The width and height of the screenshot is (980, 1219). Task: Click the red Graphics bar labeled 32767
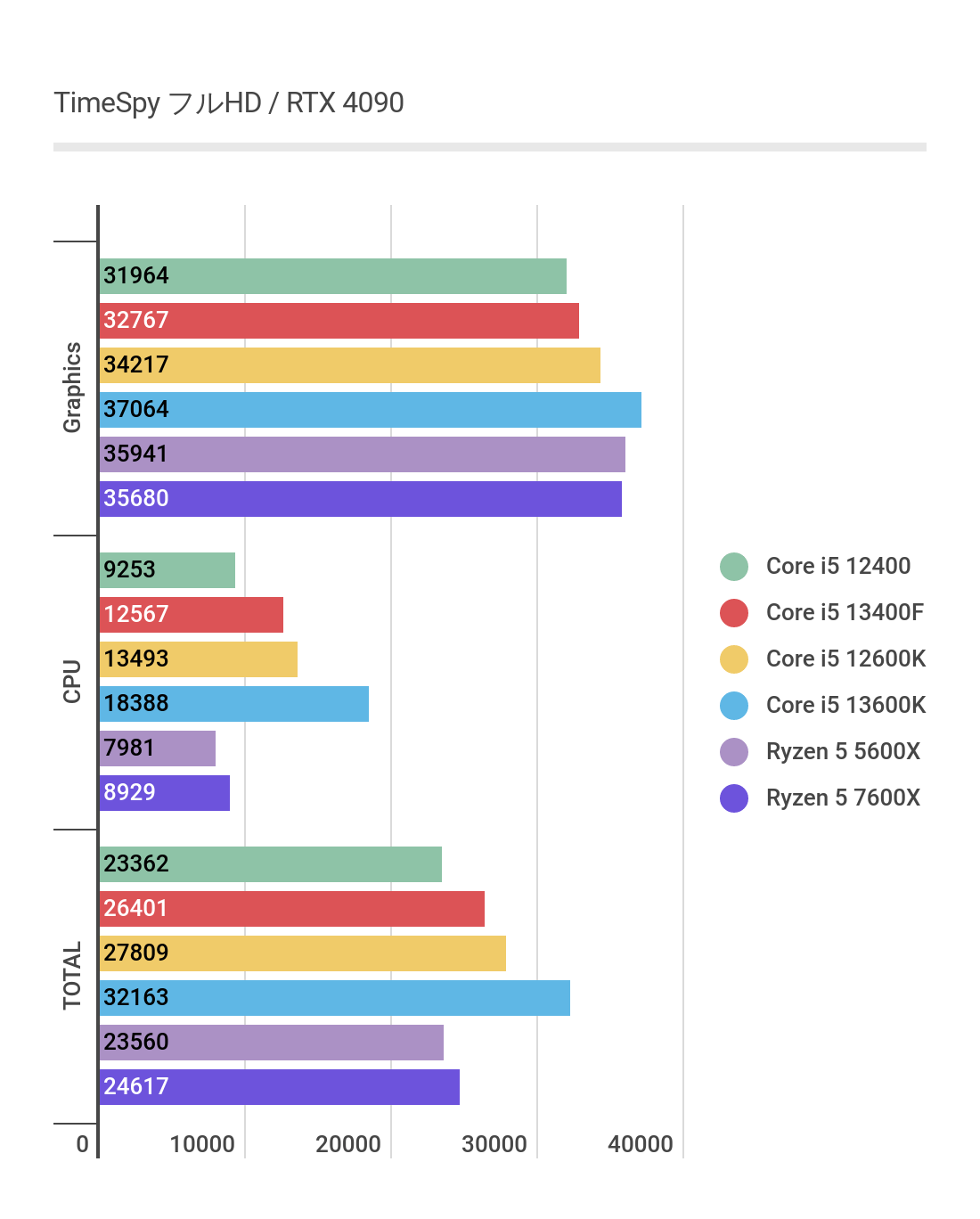pos(339,321)
